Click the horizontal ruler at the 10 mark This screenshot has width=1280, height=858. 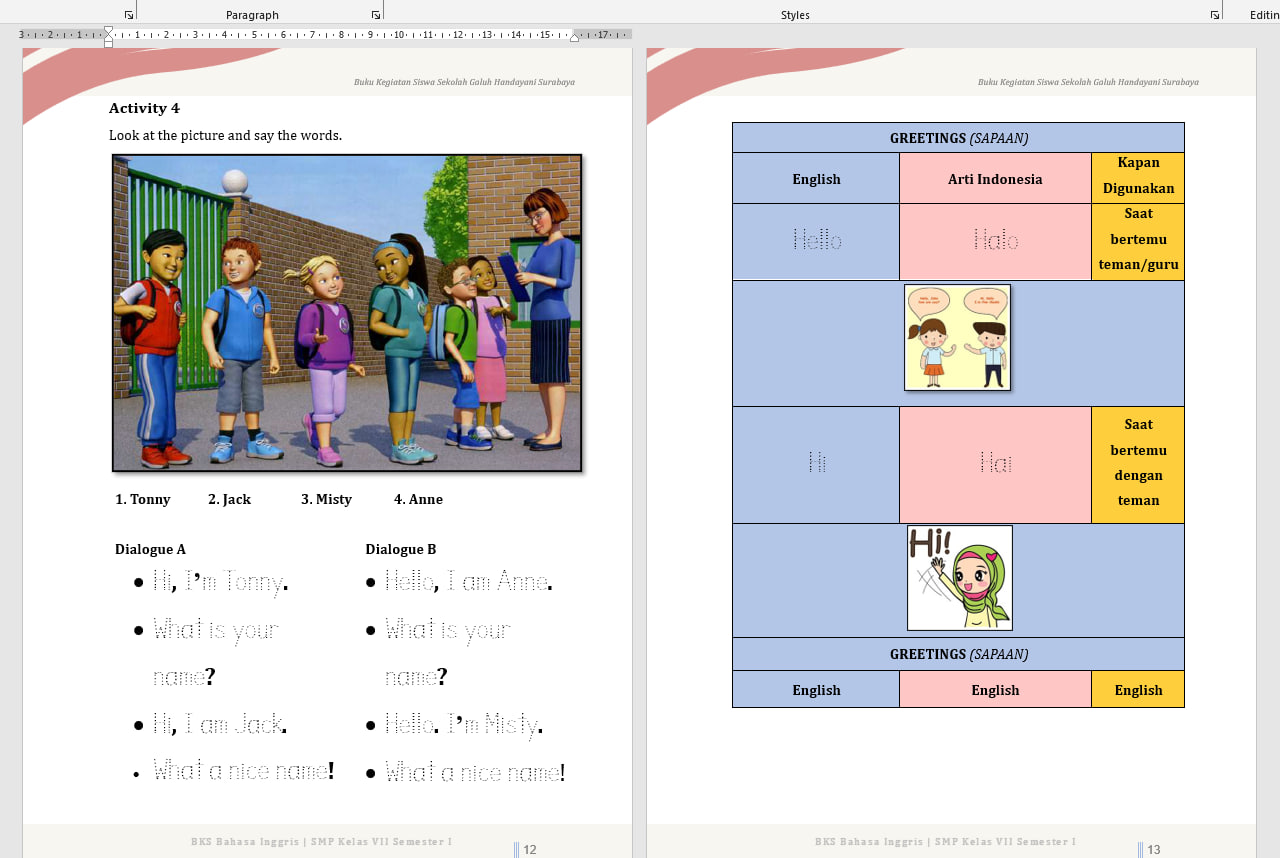click(399, 34)
